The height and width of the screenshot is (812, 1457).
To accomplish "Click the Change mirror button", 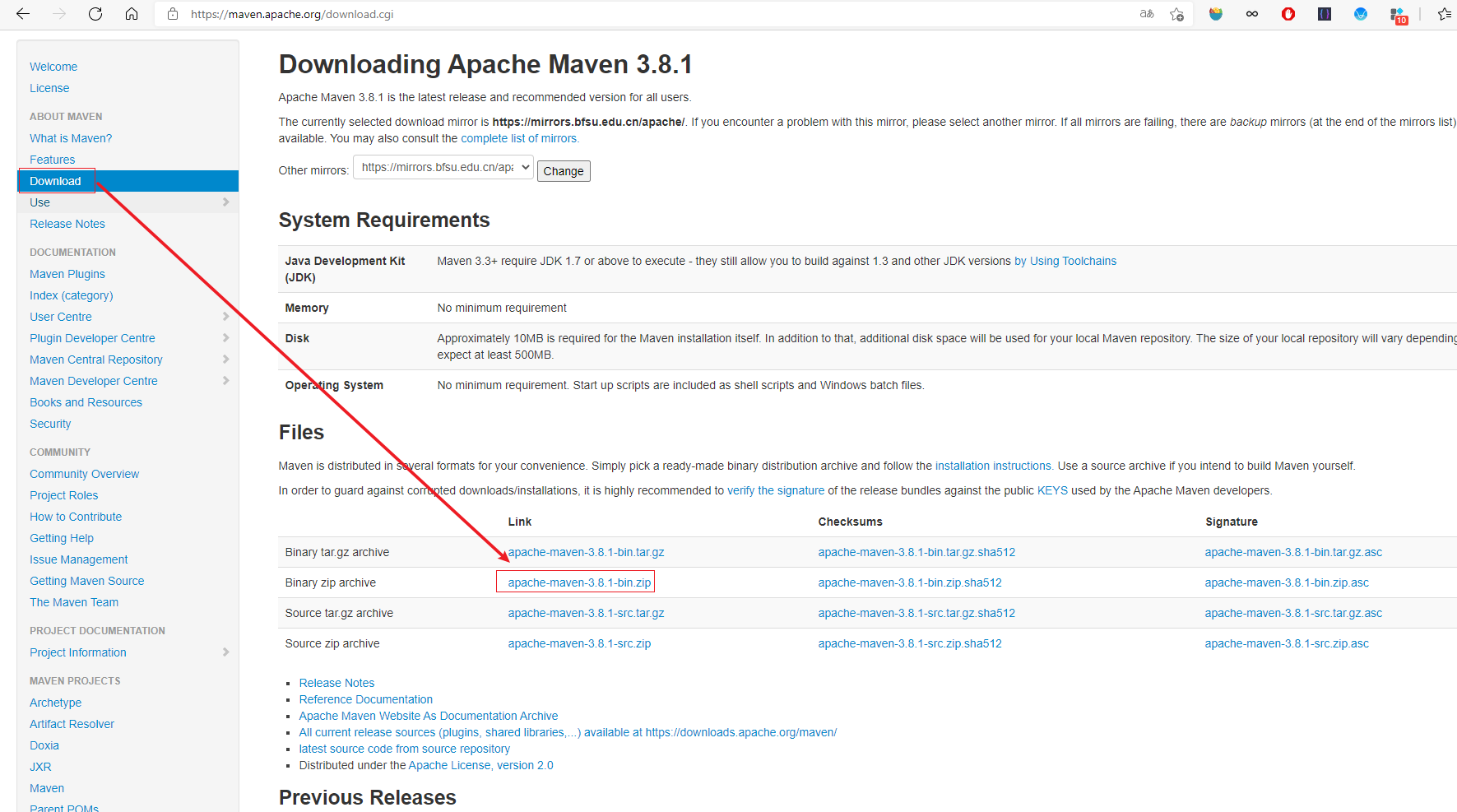I will coord(564,171).
